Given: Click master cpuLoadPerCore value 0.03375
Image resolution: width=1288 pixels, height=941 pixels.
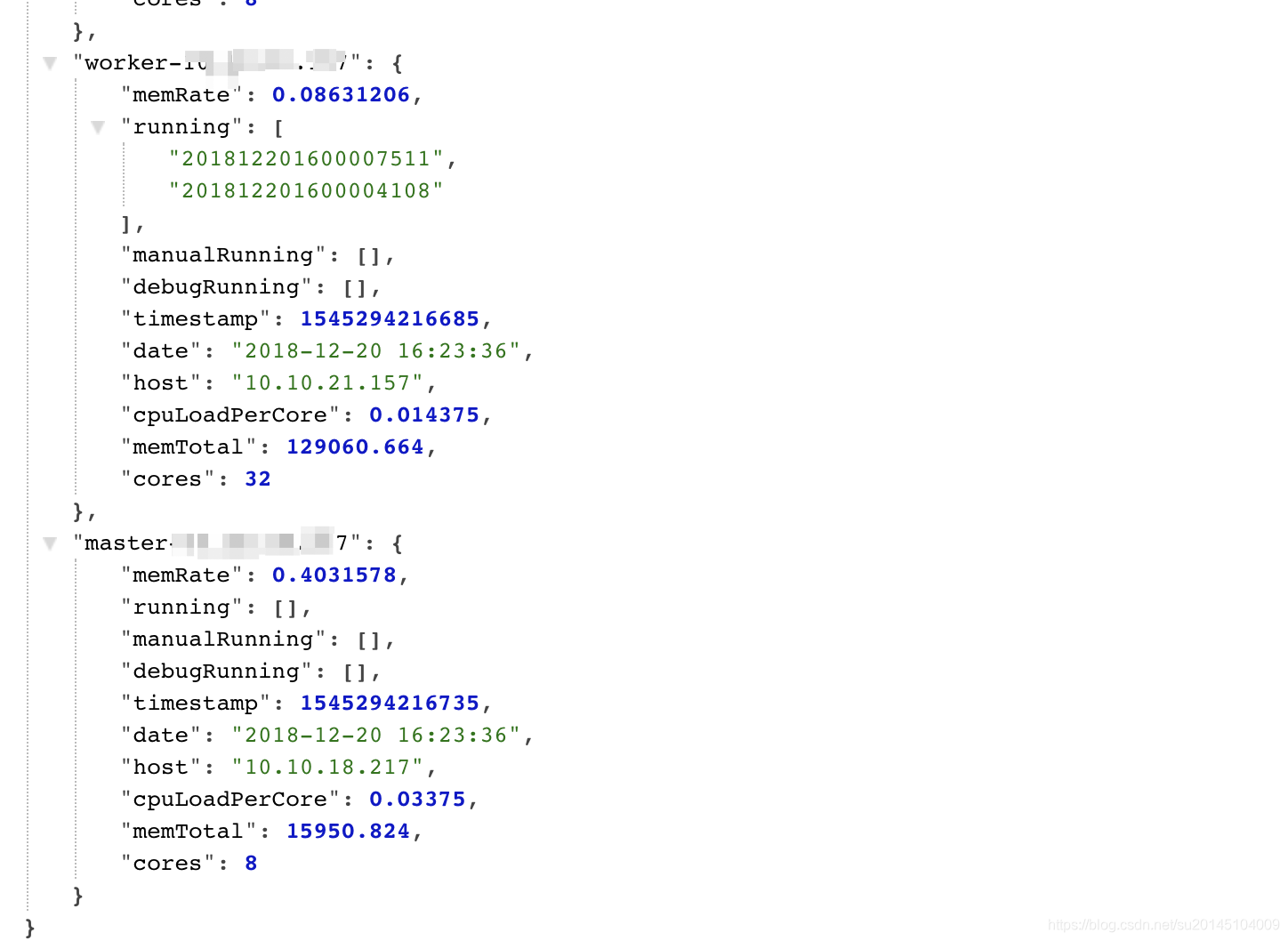Looking at the screenshot, I should point(417,800).
